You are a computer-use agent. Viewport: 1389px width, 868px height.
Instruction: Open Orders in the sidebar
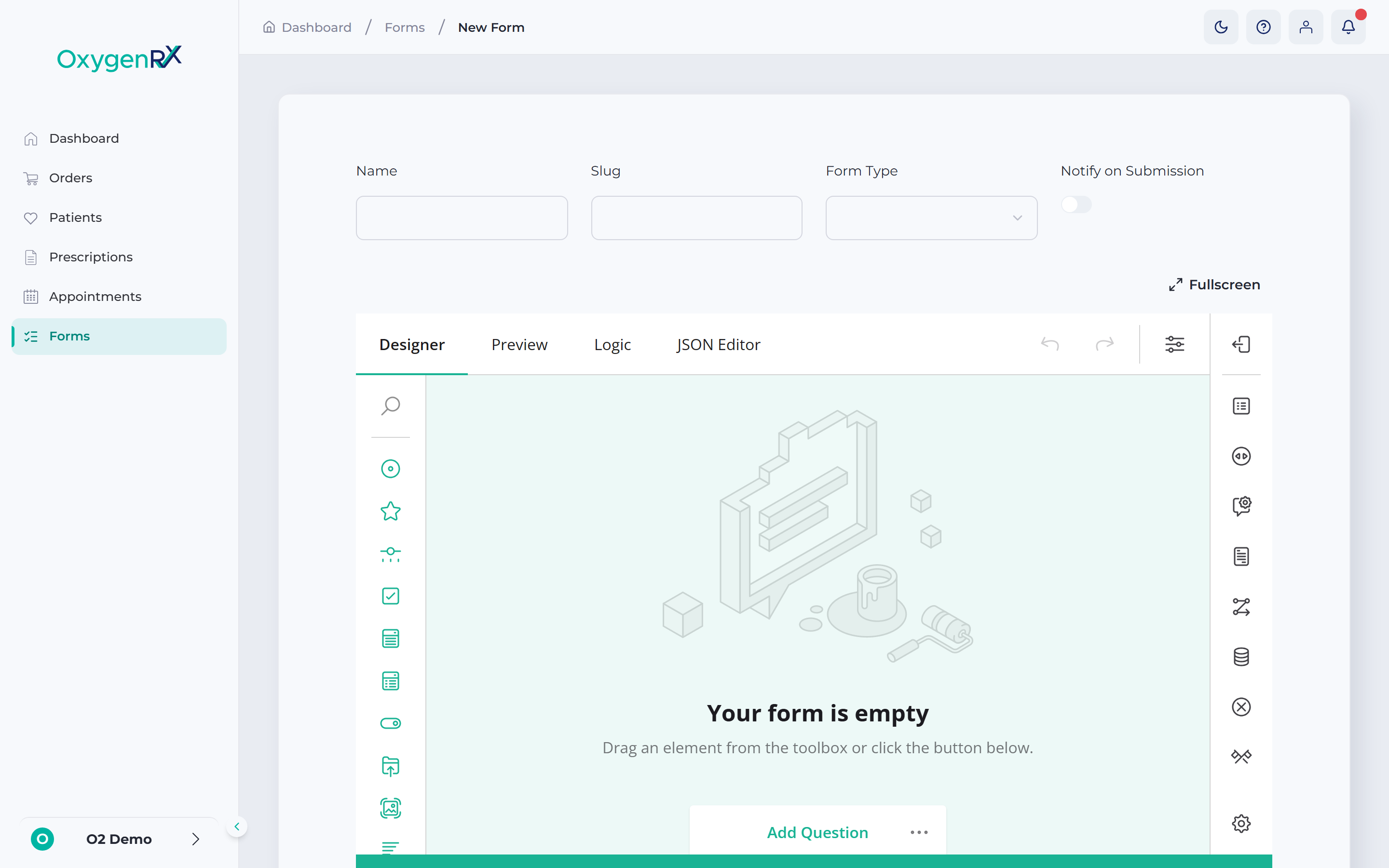click(x=119, y=178)
